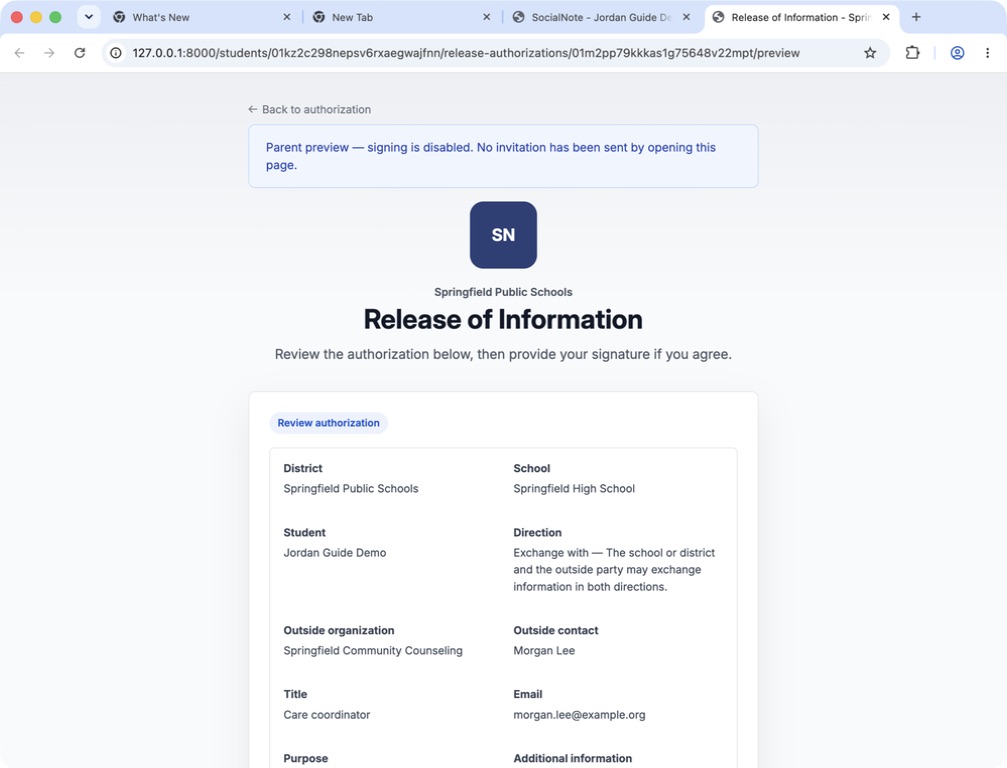Click the Release of Information heading
1007x768 pixels.
(503, 319)
